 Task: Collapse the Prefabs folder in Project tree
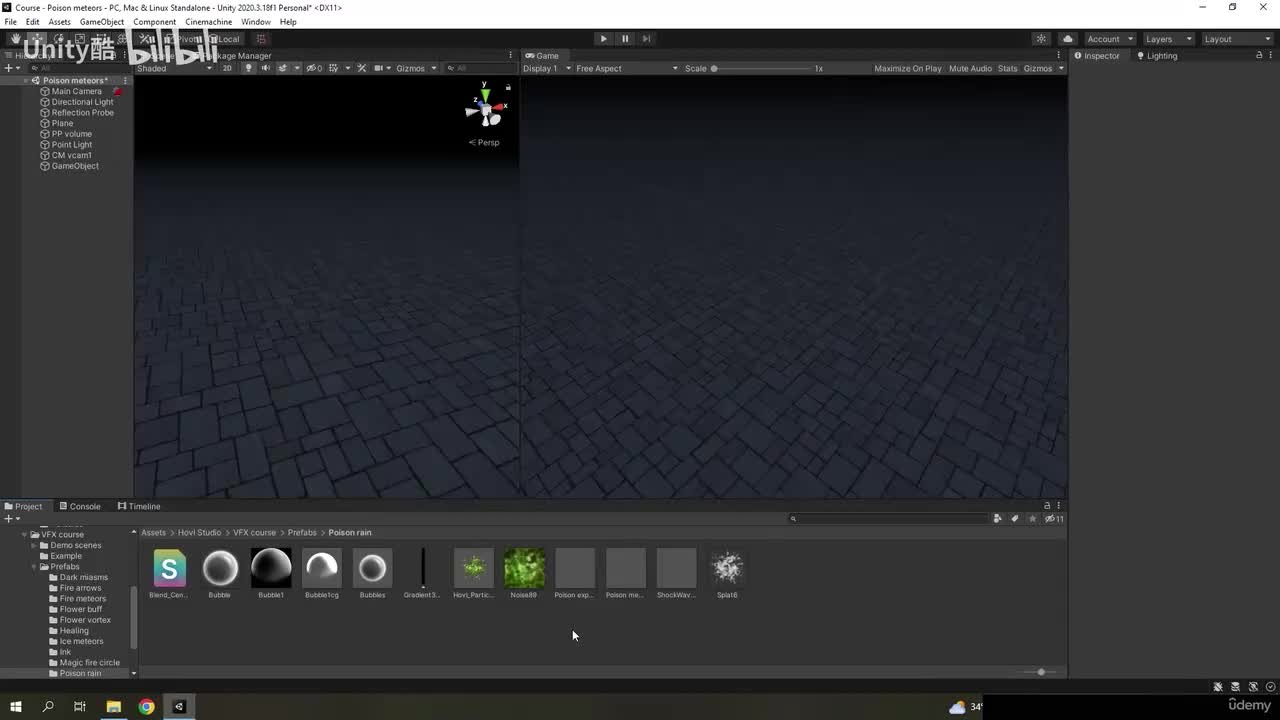tap(34, 567)
